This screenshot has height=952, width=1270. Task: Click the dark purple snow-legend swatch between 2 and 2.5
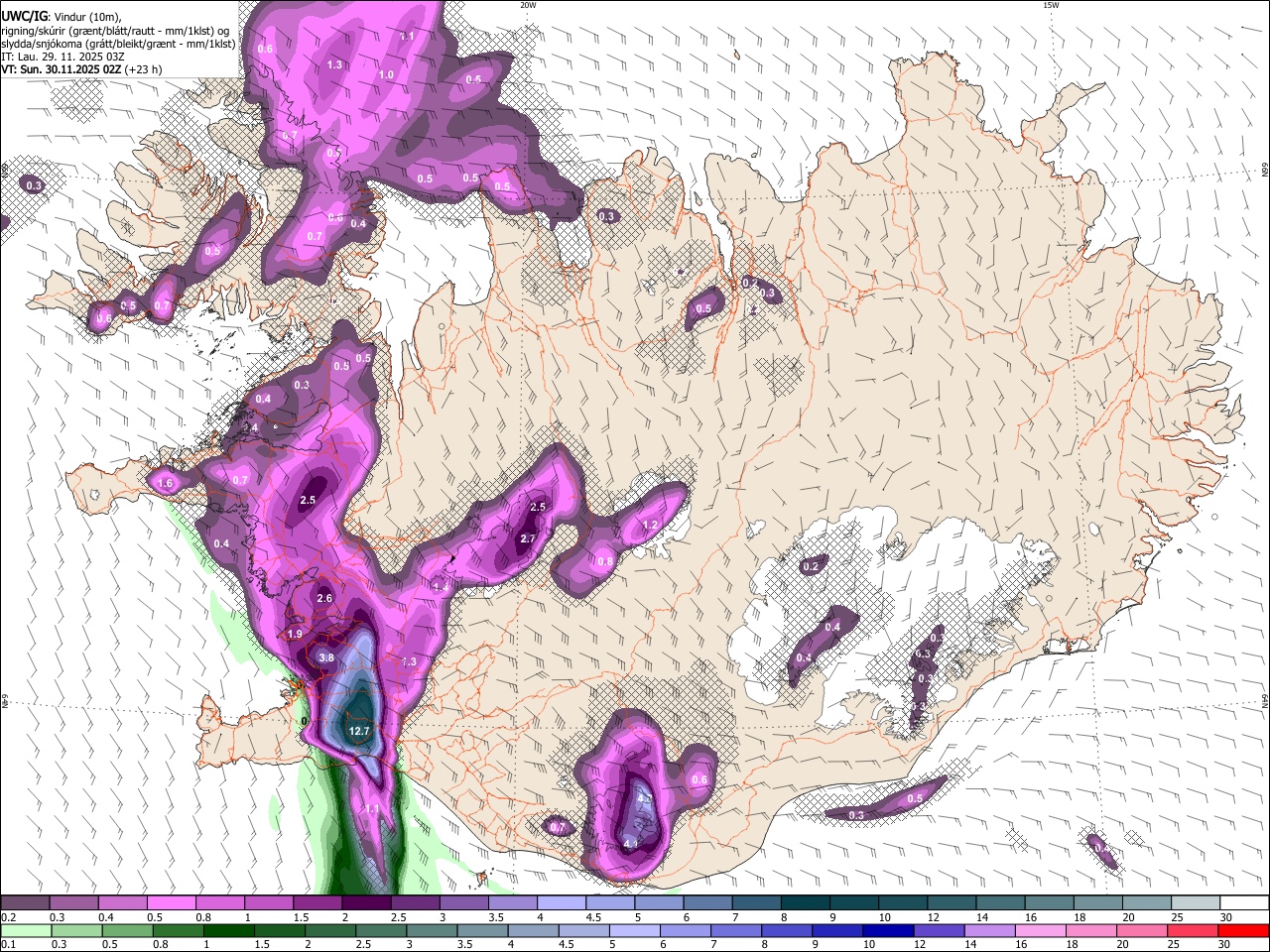pos(366,903)
